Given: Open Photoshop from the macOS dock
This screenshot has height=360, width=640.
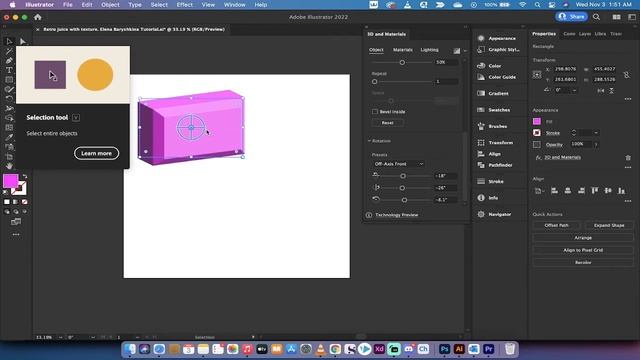Looking at the screenshot, I should point(444,349).
